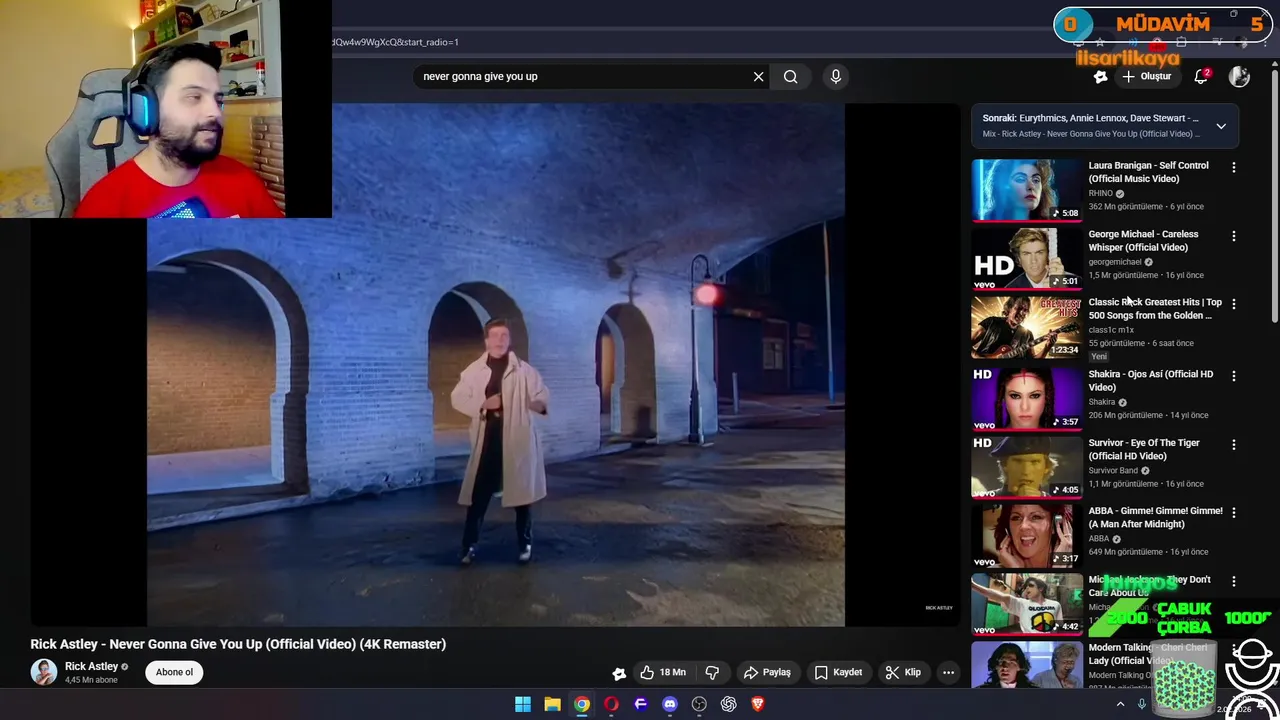Open options menu for Laura Branigan video
Viewport: 1280px width, 720px height.
tap(1233, 168)
